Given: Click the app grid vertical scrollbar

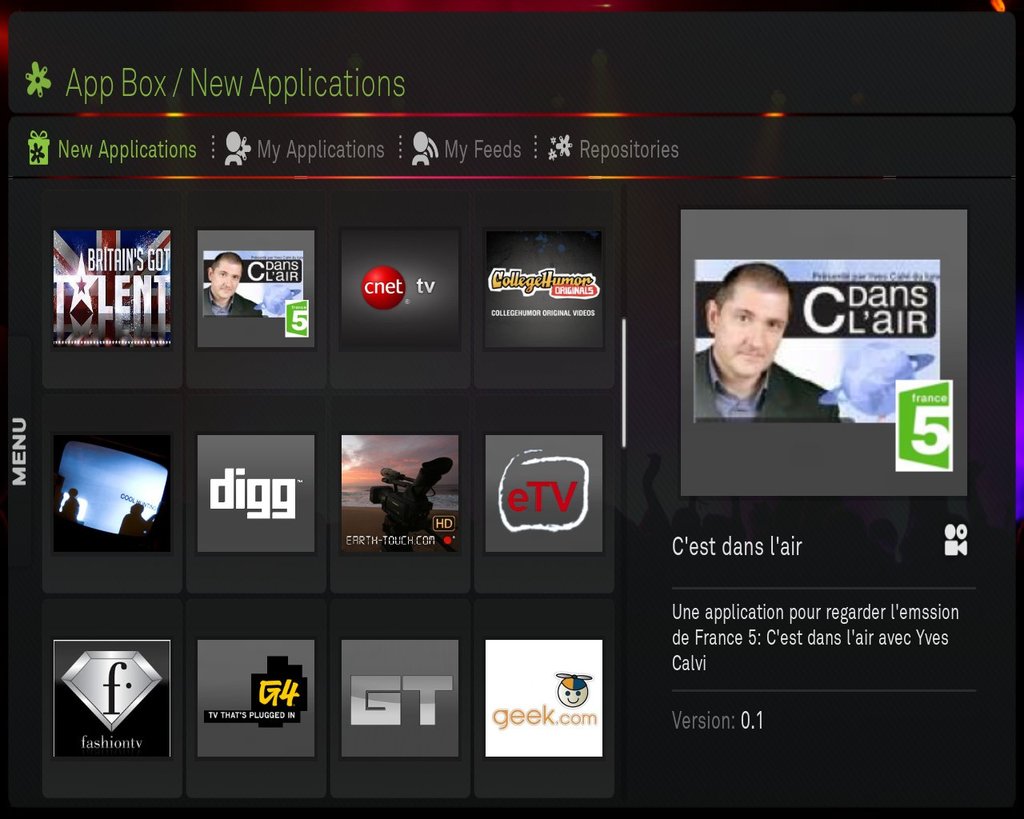Looking at the screenshot, I should tap(624, 383).
